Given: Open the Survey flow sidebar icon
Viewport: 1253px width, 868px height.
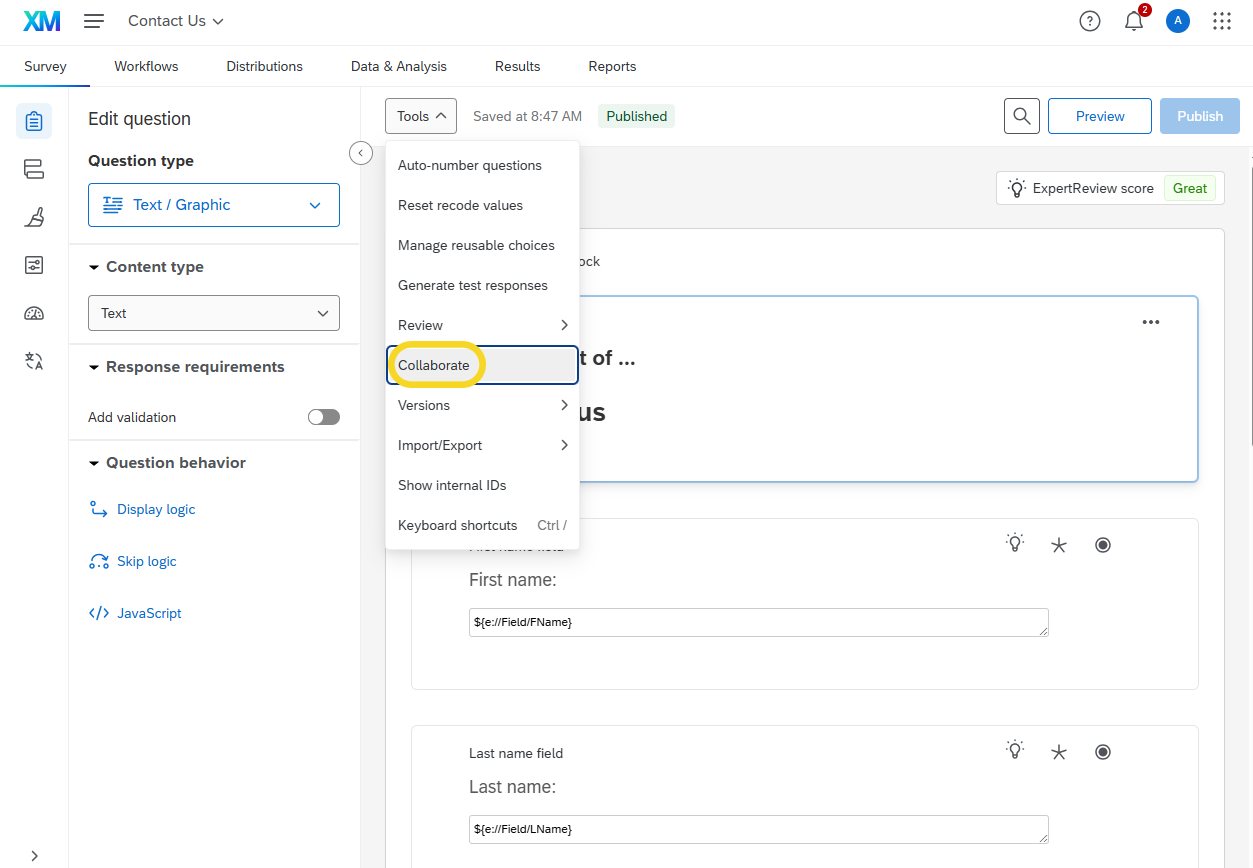Looking at the screenshot, I should coord(34,169).
